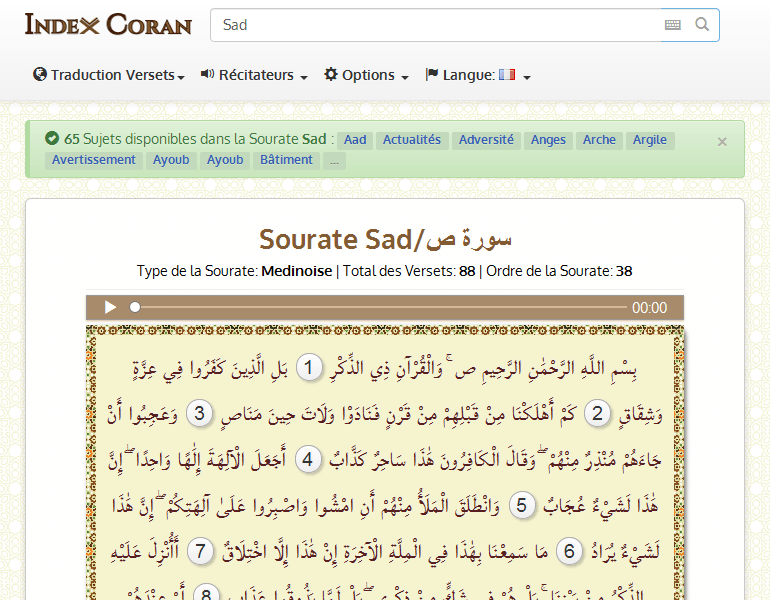Click verse number 5 marker
The width and height of the screenshot is (770, 600).
[x=520, y=505]
